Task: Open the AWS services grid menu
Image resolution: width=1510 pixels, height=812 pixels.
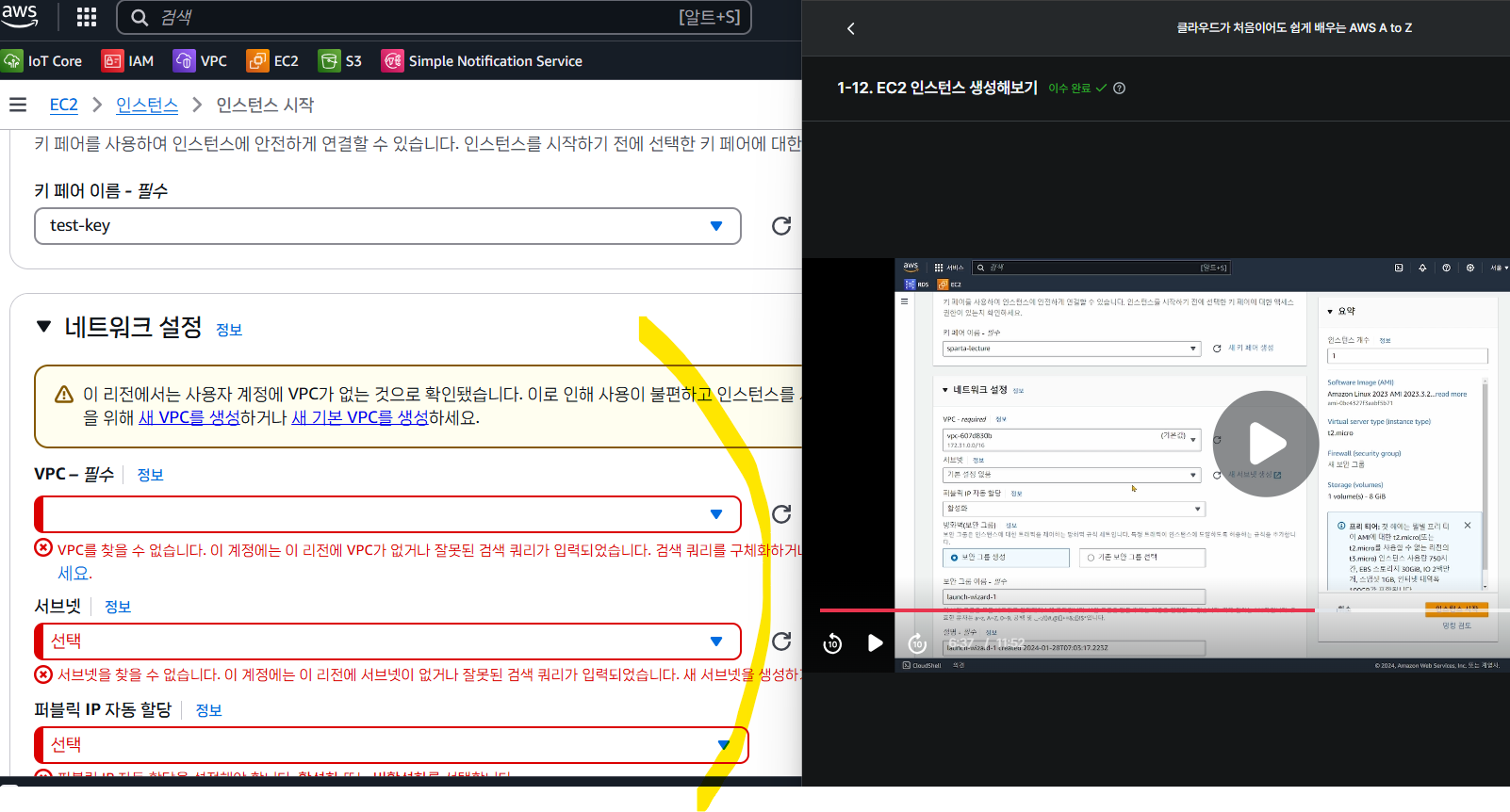Action: tap(87, 17)
